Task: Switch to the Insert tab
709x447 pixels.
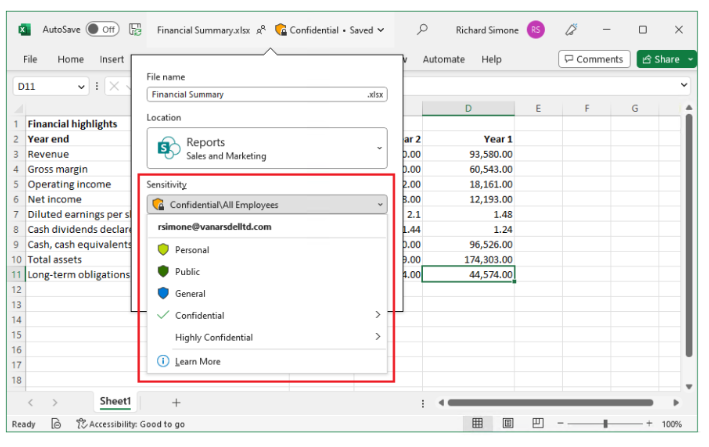Action: [x=112, y=59]
